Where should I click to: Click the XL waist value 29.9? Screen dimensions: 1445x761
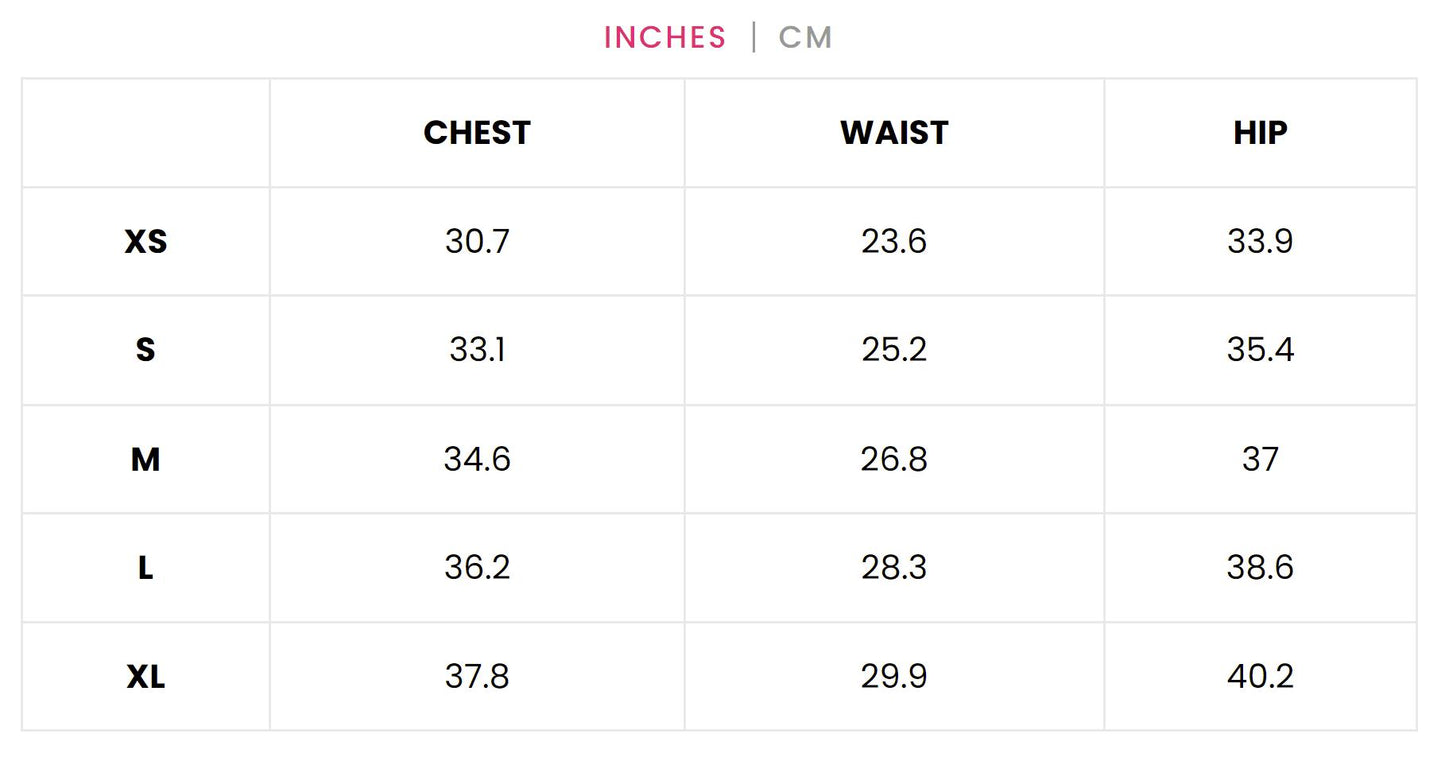click(x=894, y=677)
